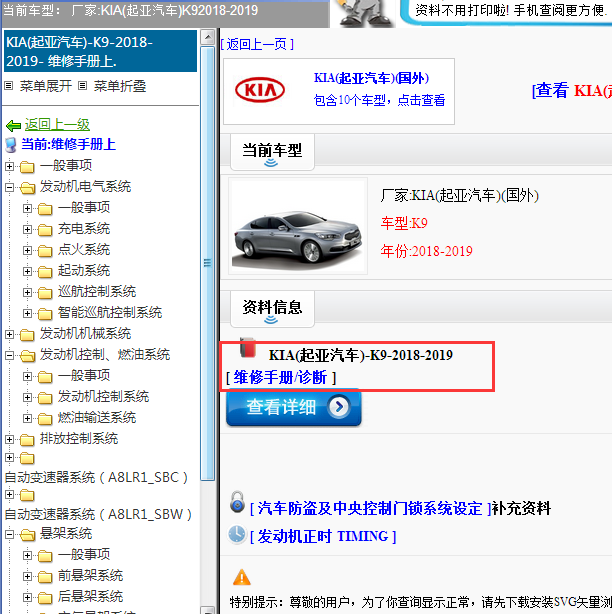Expand the A8LR1_SBW transmission node

9,494
